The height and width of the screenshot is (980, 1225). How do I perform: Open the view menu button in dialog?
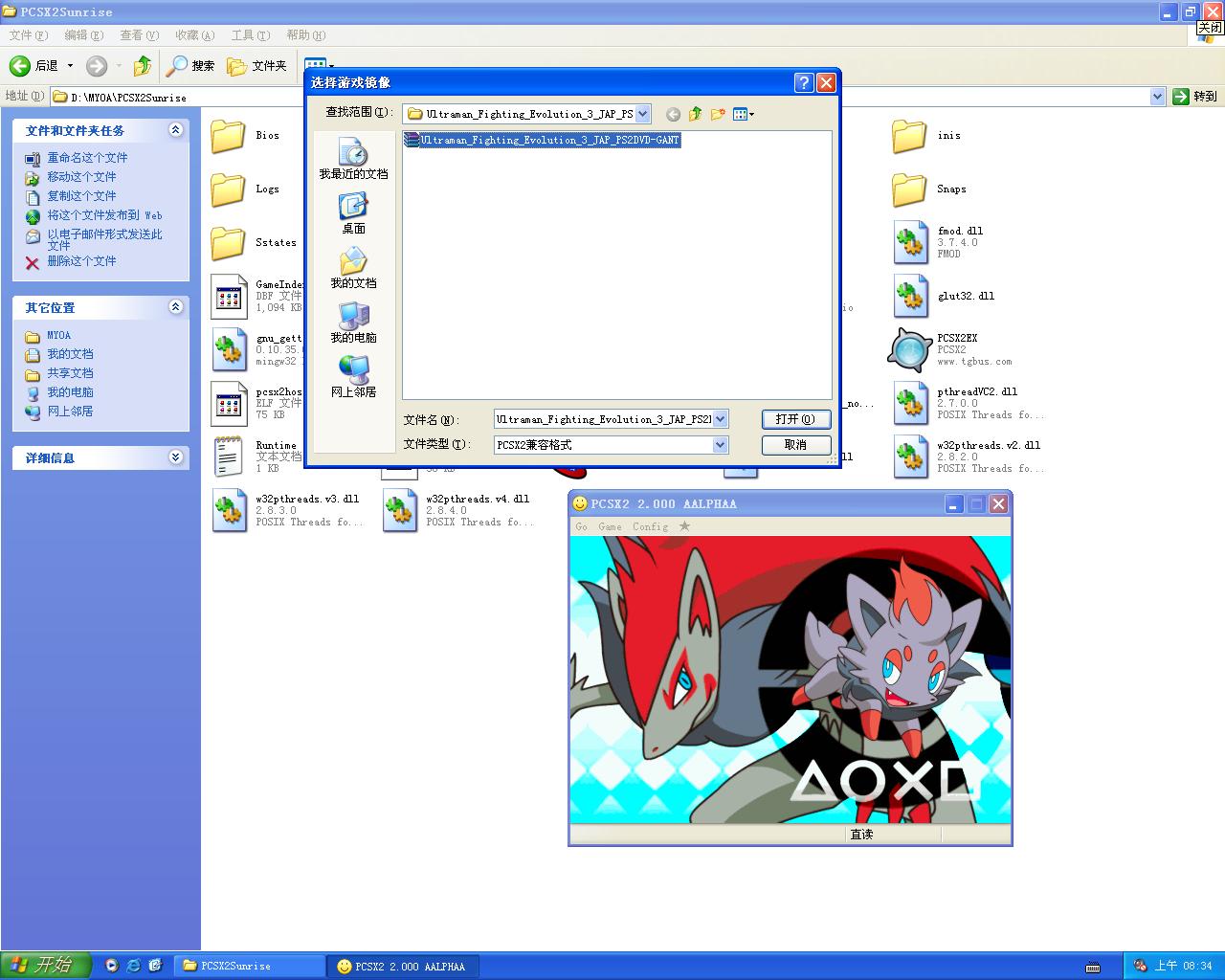pos(744,114)
